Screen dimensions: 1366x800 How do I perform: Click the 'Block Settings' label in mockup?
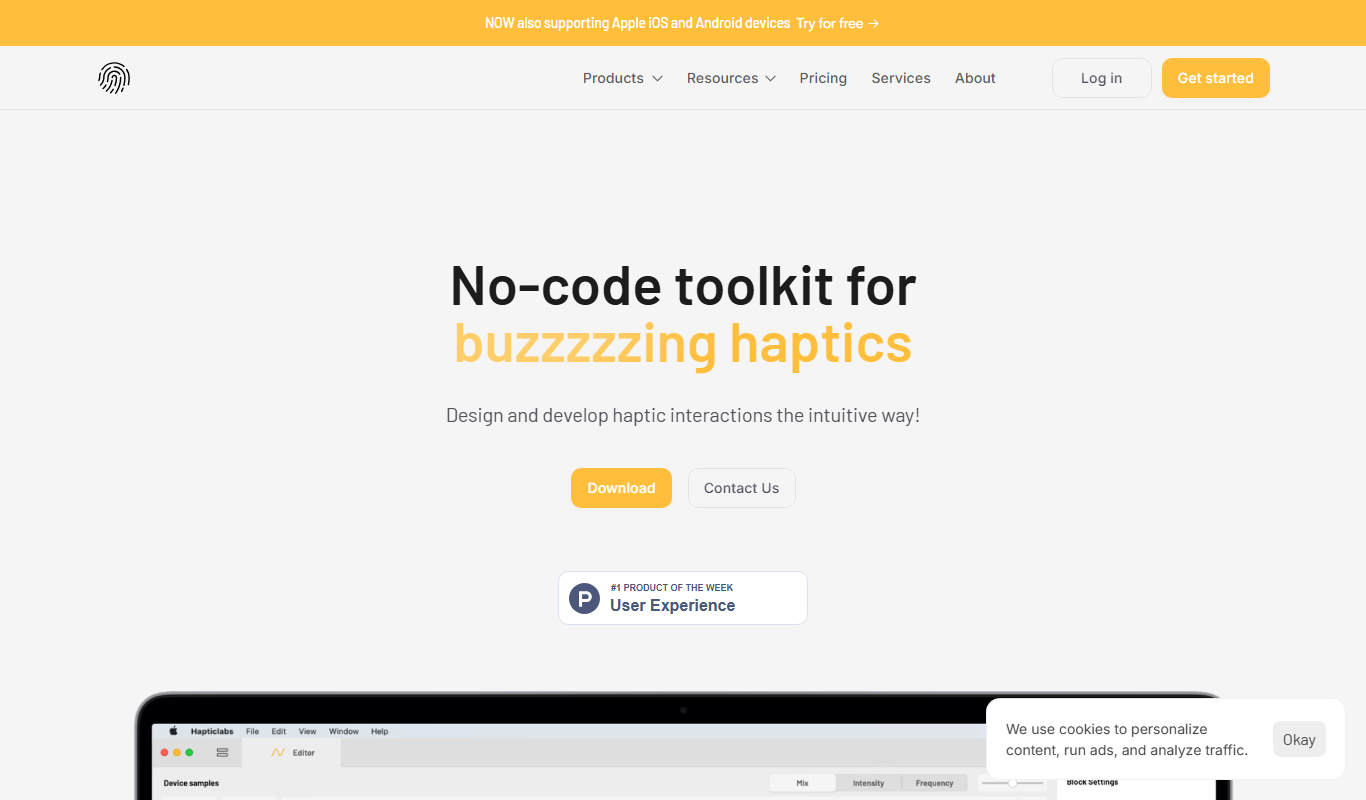point(1092,782)
